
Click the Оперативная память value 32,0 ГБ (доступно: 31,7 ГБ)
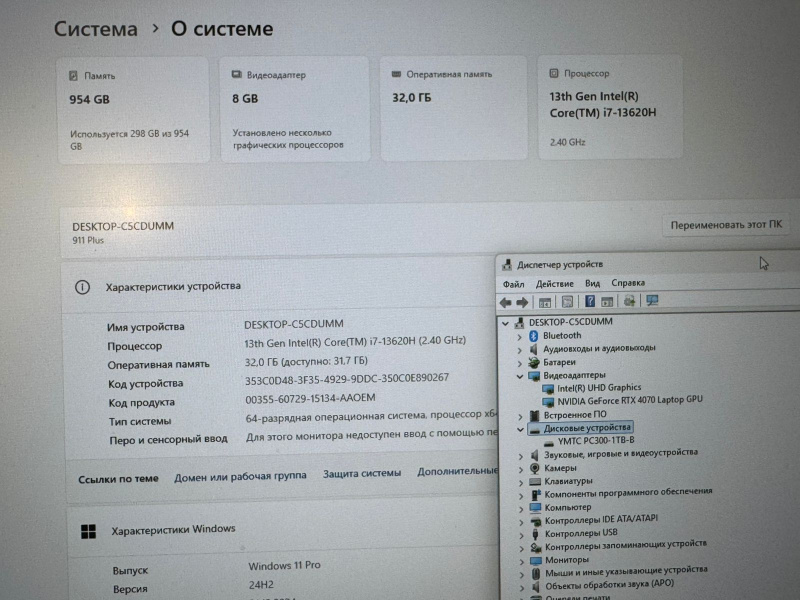[x=306, y=361]
